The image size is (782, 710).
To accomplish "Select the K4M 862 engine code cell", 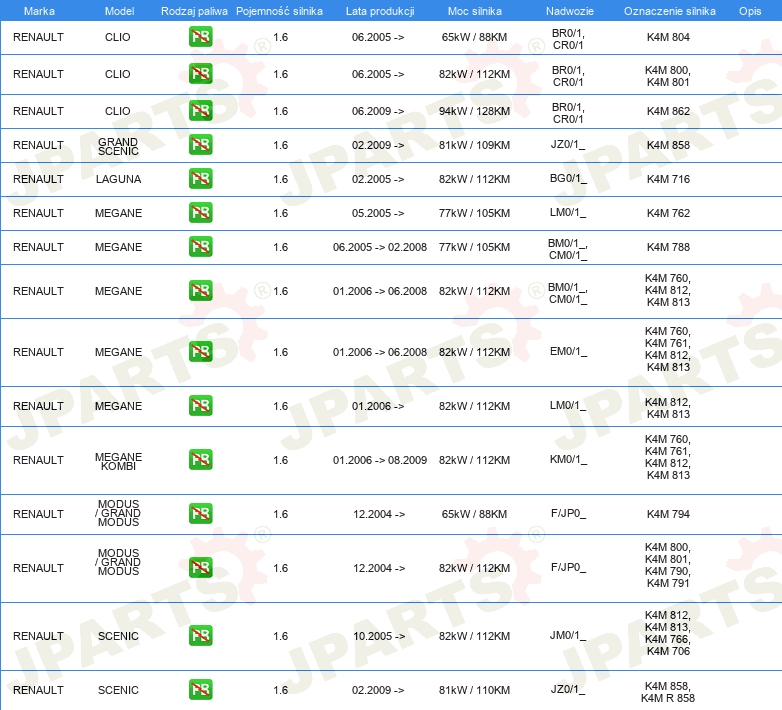I will [x=668, y=111].
